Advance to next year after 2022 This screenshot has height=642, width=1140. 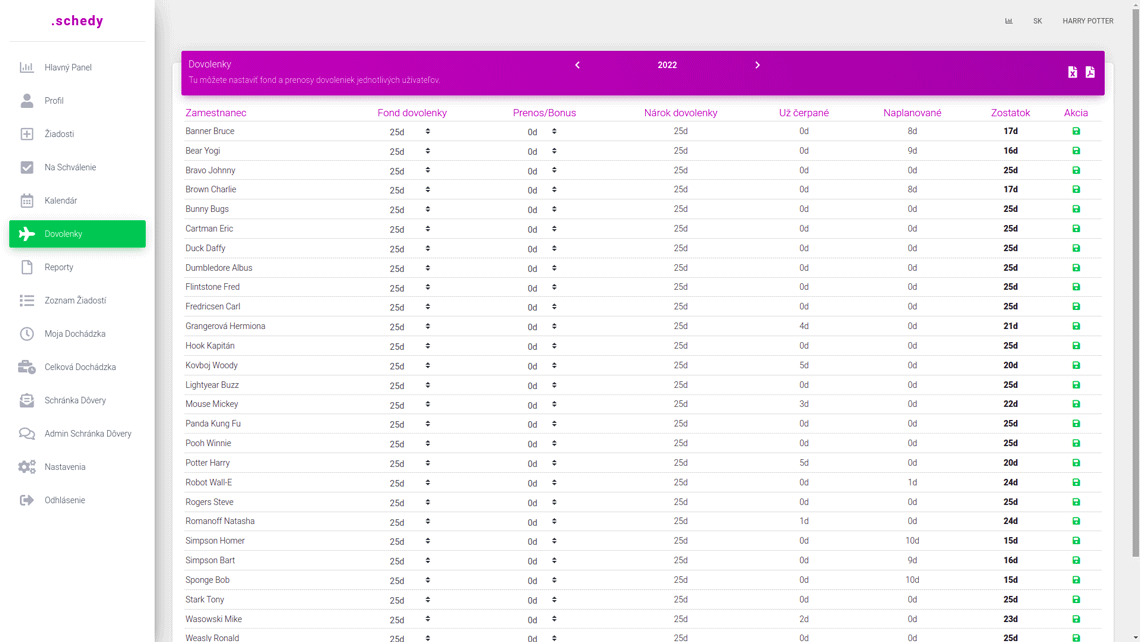(x=757, y=65)
